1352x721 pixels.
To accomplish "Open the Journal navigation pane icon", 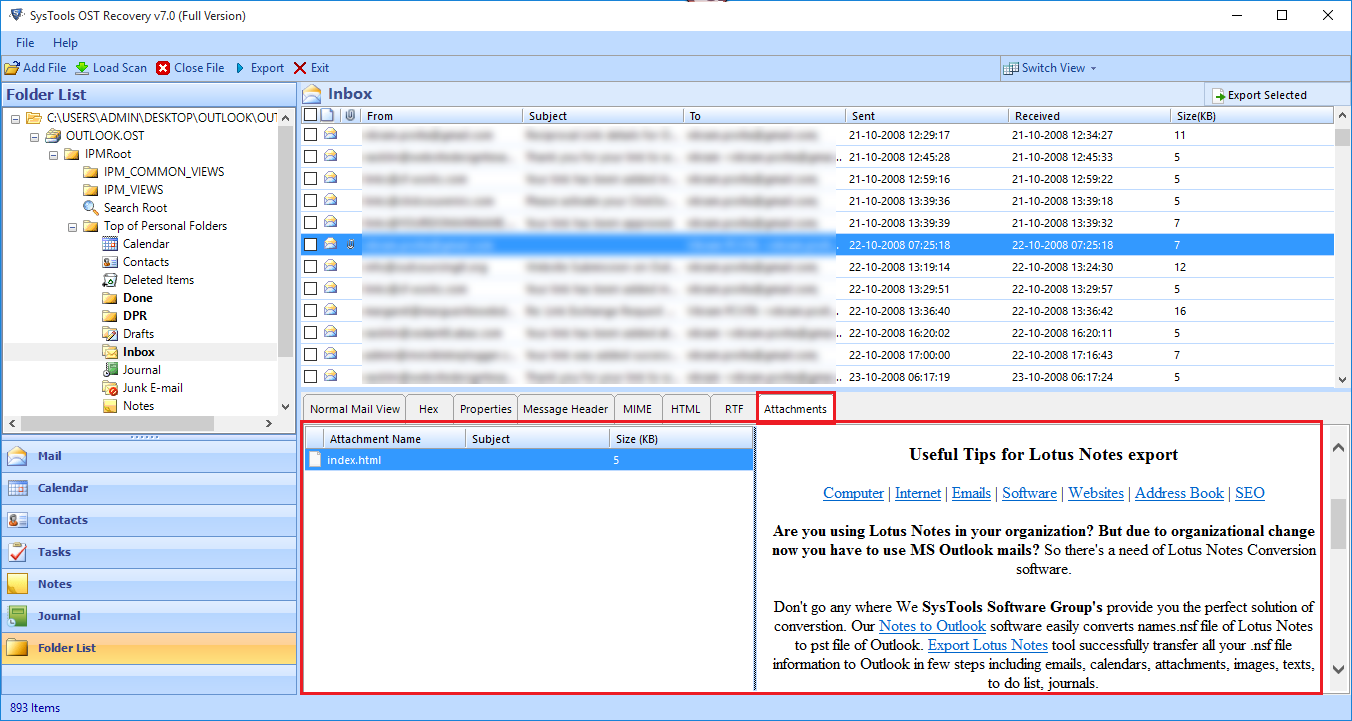I will (x=17, y=616).
